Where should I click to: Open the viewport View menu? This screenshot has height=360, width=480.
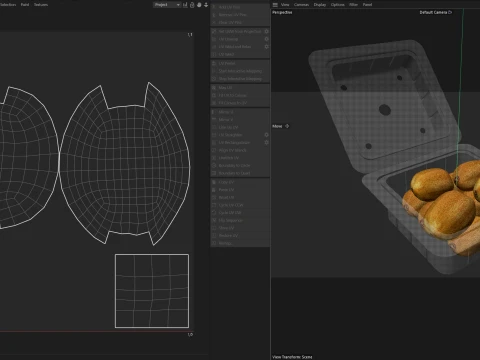tap(285, 5)
